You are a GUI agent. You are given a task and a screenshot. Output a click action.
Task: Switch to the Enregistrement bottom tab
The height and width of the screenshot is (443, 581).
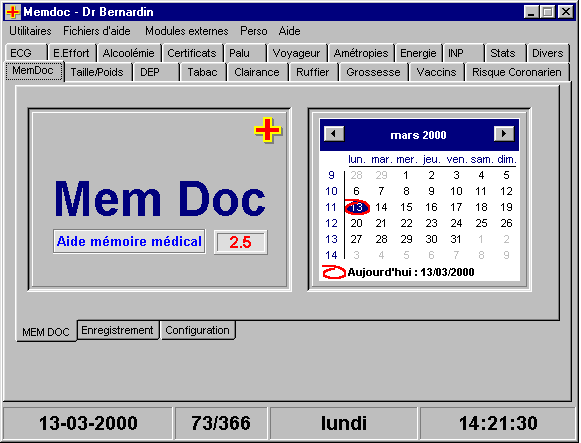pyautogui.click(x=117, y=330)
